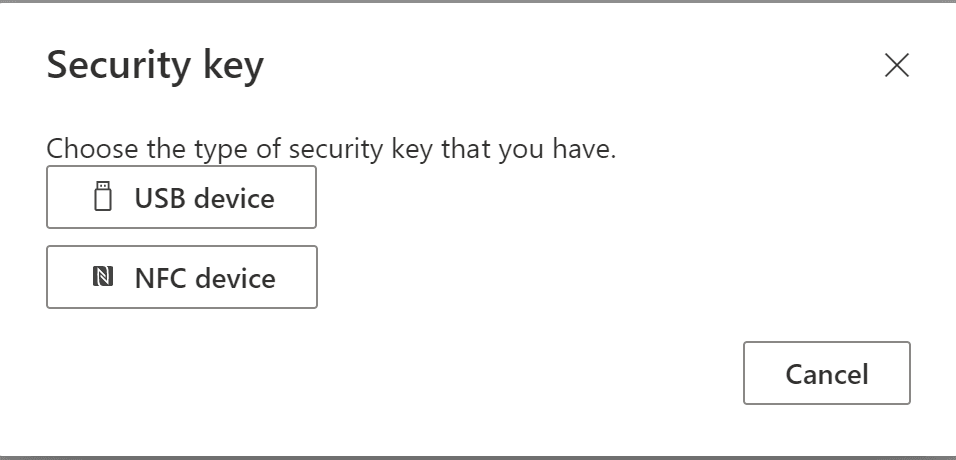
Task: Click the NFC logo icon
Action: [103, 277]
